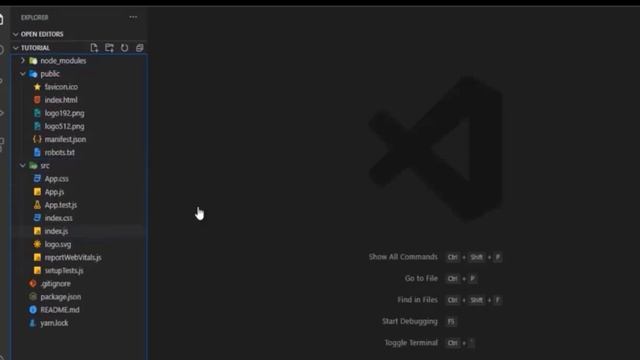Viewport: 640px width, 360px height.
Task: Collapse the public folder chevron
Action: (x=23, y=74)
